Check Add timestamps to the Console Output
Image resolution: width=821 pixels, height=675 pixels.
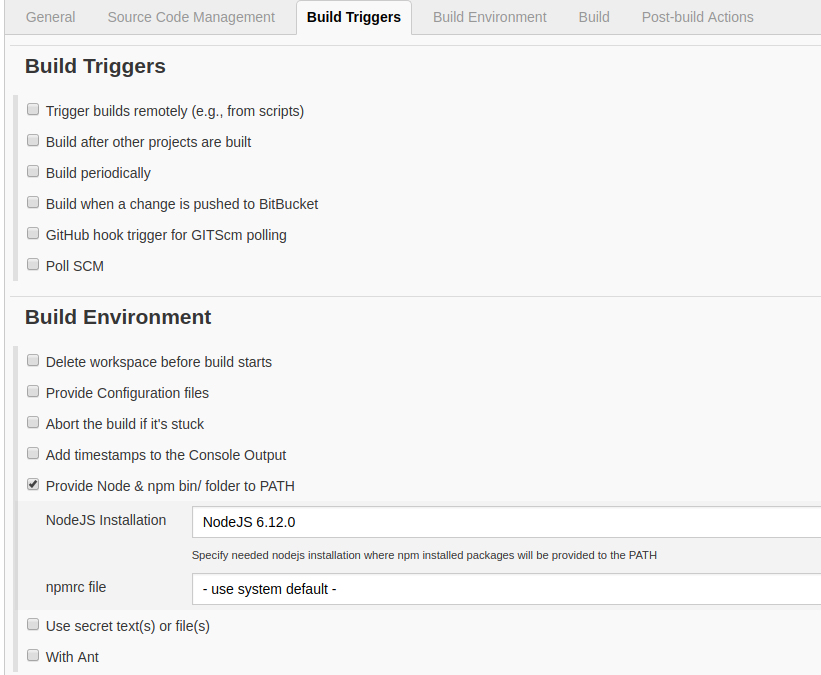33,454
